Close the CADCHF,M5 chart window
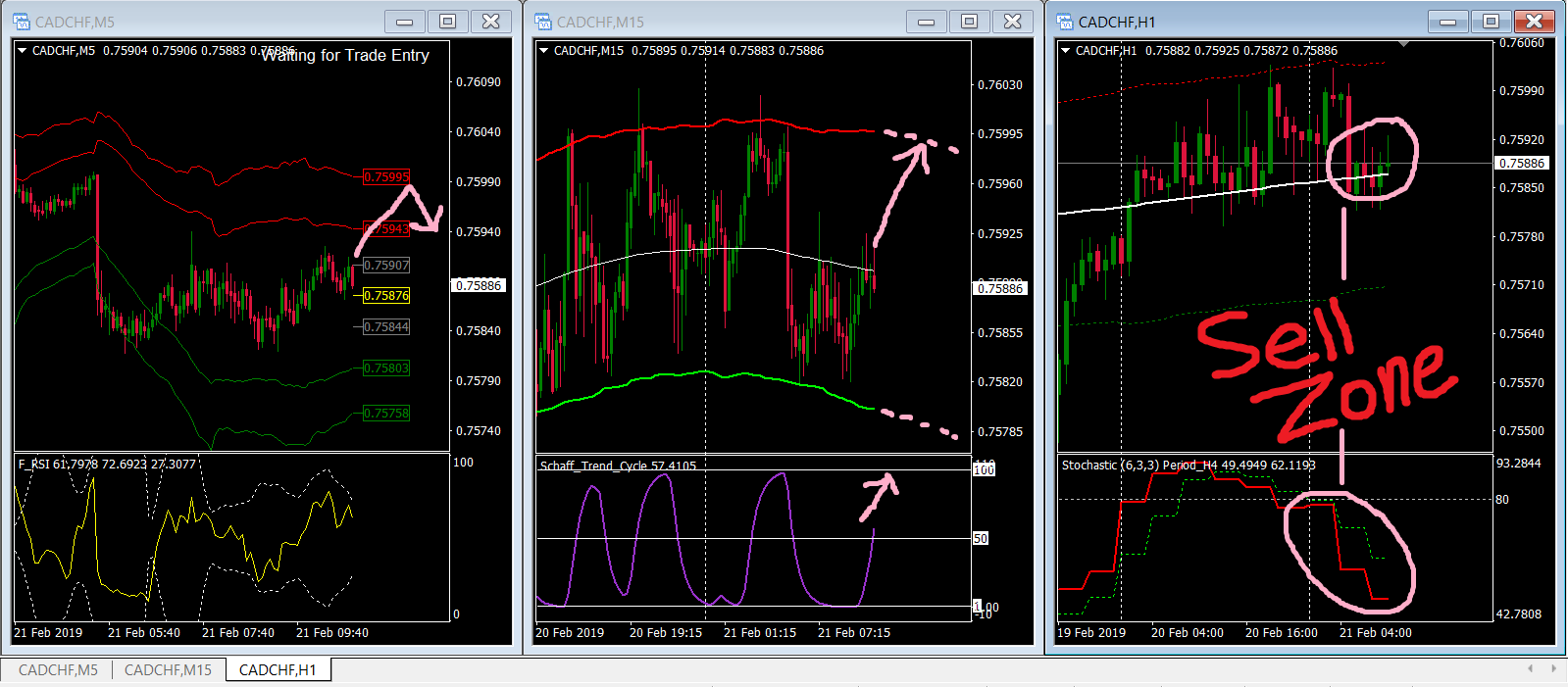 [x=491, y=22]
